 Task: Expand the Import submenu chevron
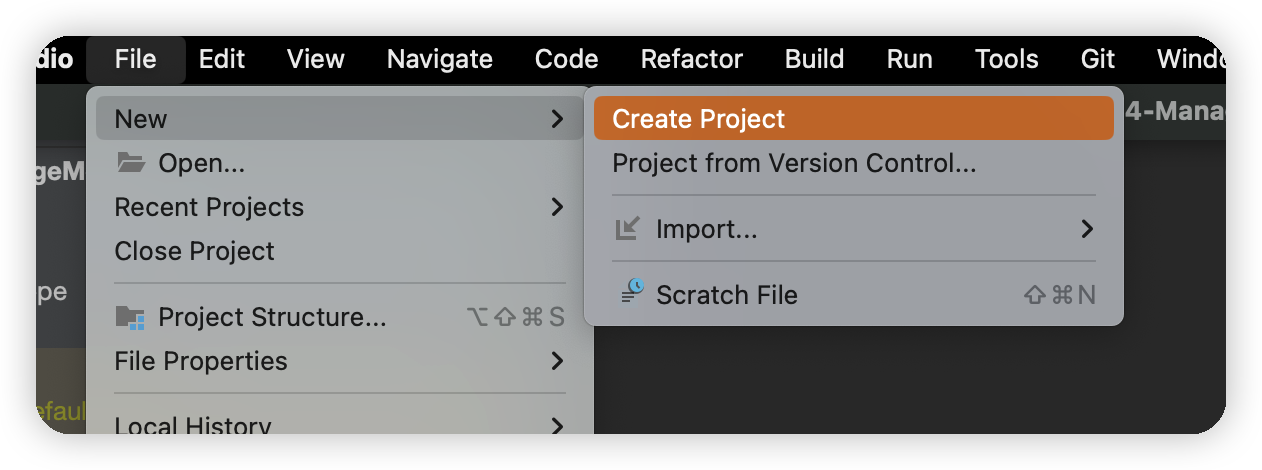tap(1087, 229)
